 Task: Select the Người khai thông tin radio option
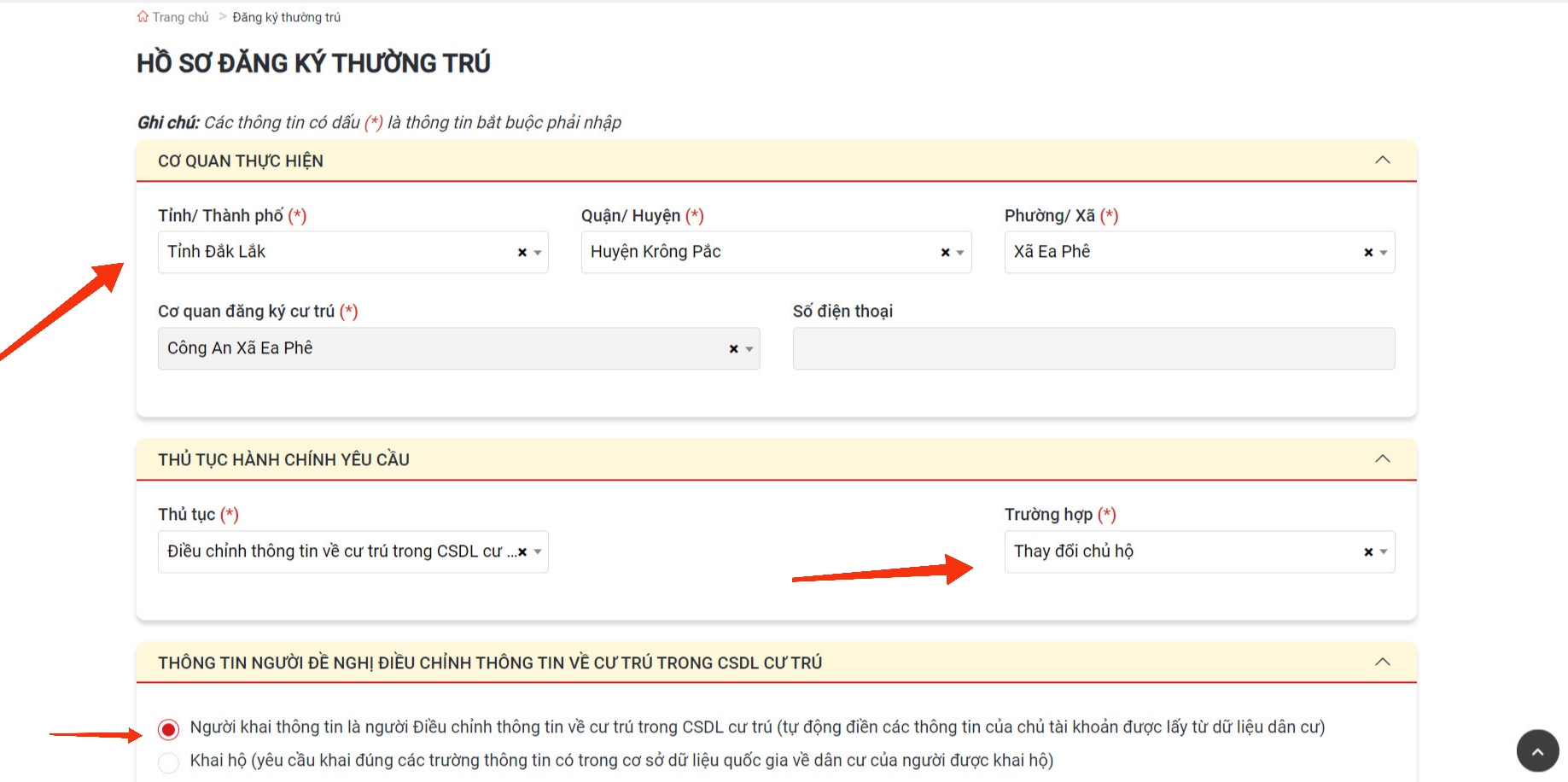click(x=169, y=729)
